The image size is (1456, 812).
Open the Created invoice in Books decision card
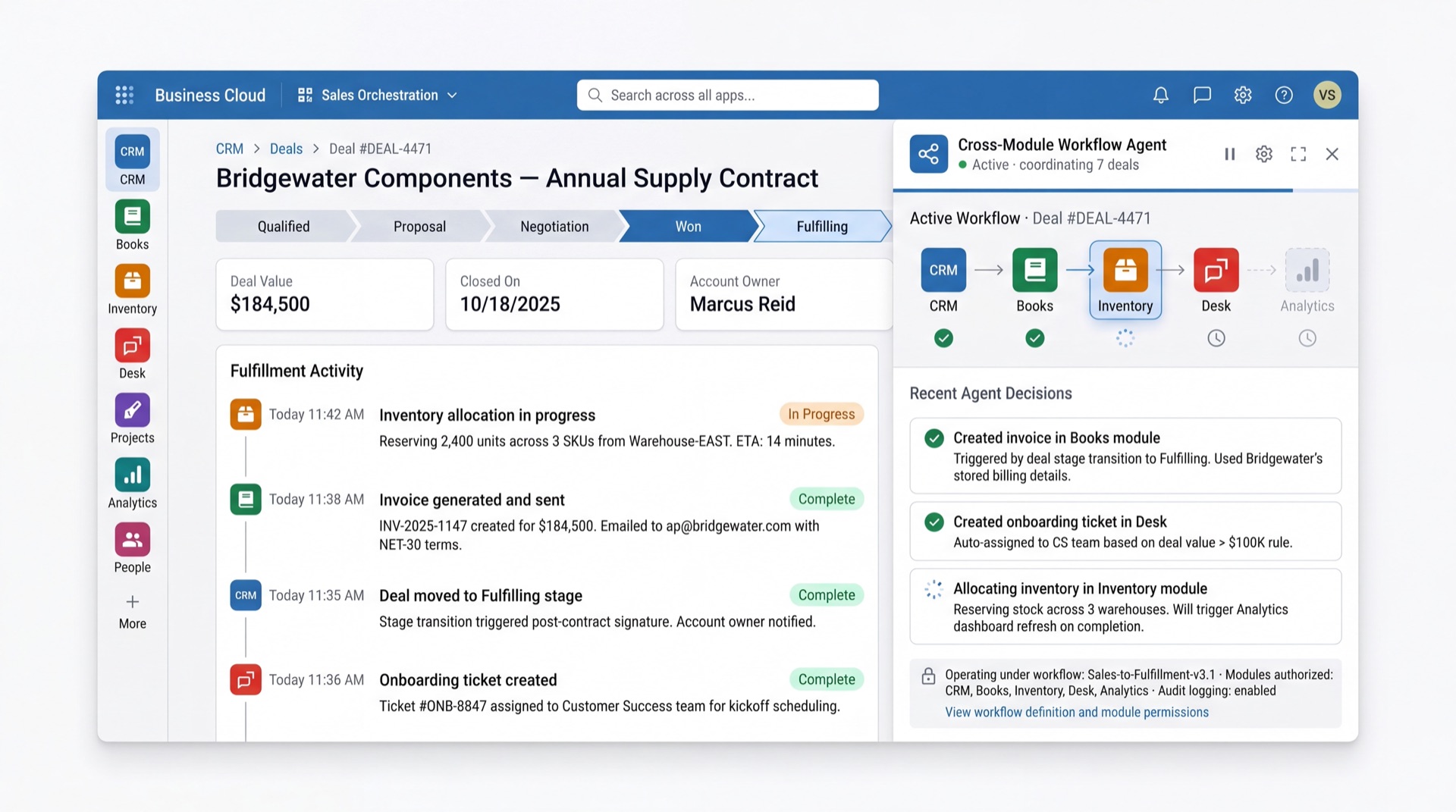coord(1125,456)
